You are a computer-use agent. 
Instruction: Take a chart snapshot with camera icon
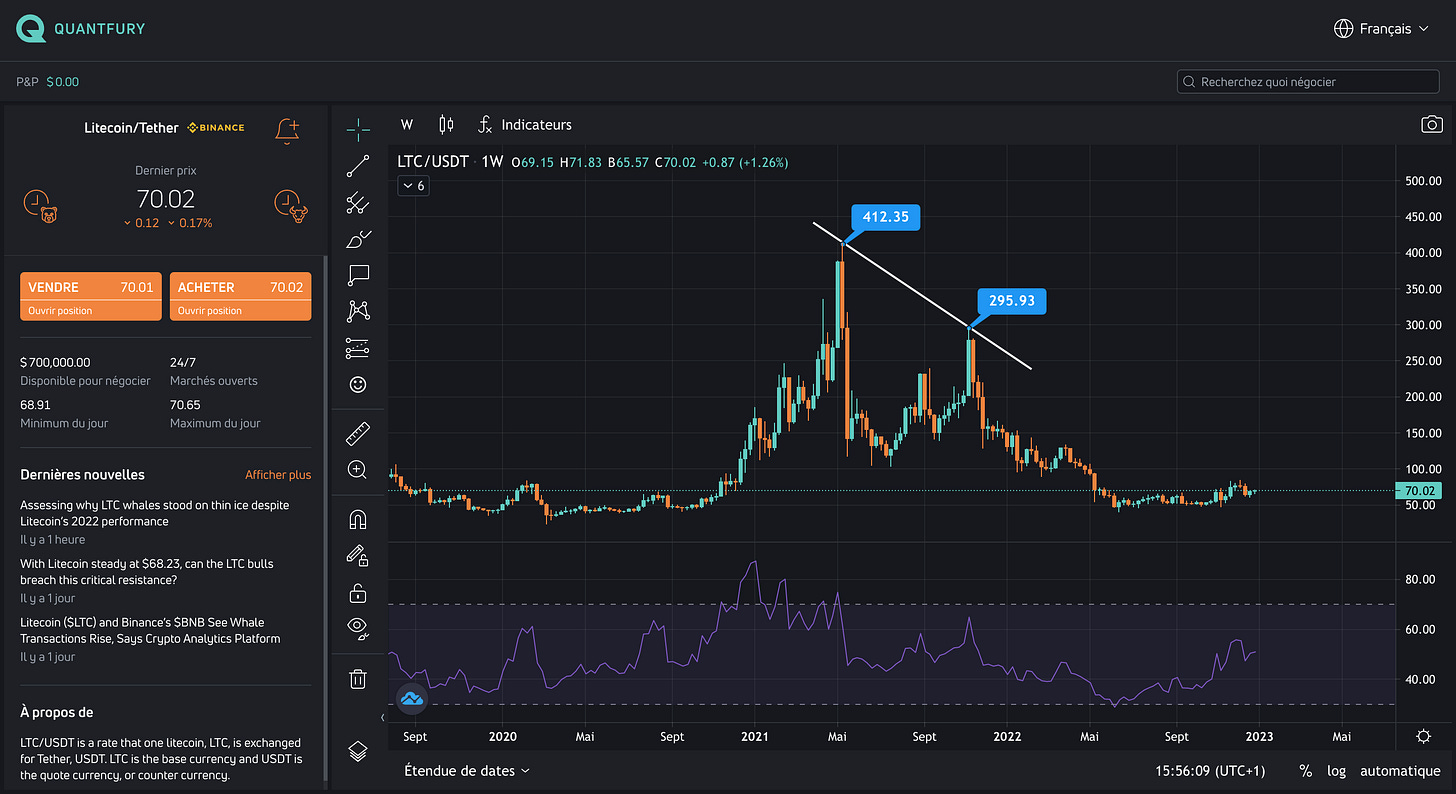click(1432, 124)
